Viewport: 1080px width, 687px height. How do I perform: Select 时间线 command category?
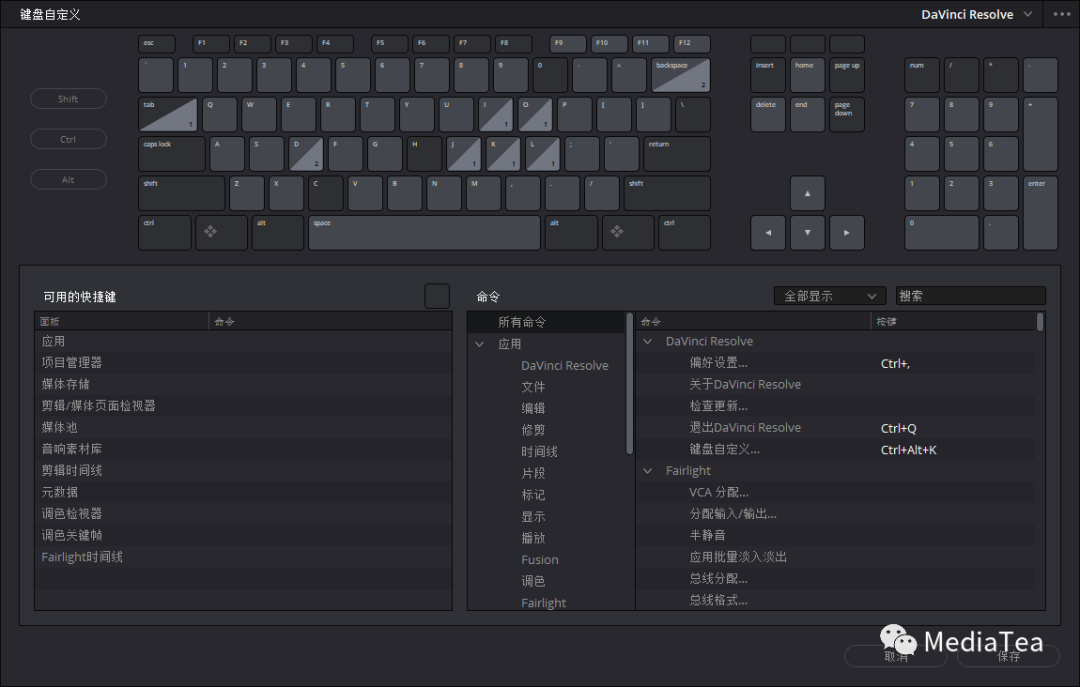pyautogui.click(x=539, y=451)
